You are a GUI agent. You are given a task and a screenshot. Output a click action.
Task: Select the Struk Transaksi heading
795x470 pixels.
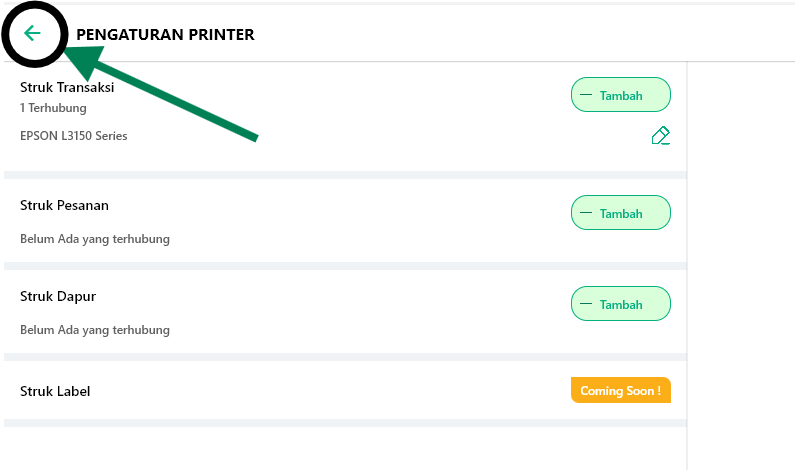(x=67, y=87)
